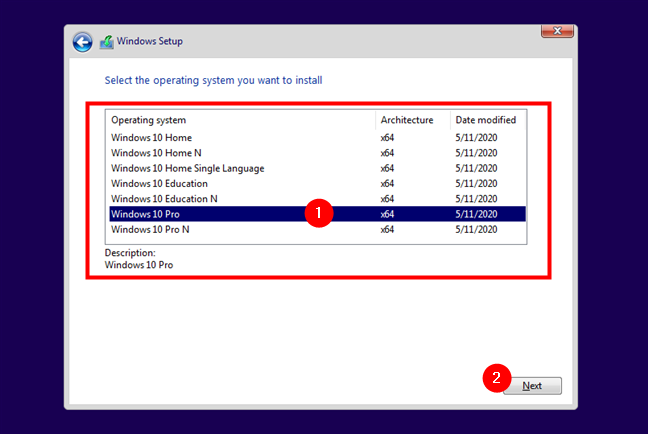Select the highlighted Windows 10 Pro row

coord(317,214)
